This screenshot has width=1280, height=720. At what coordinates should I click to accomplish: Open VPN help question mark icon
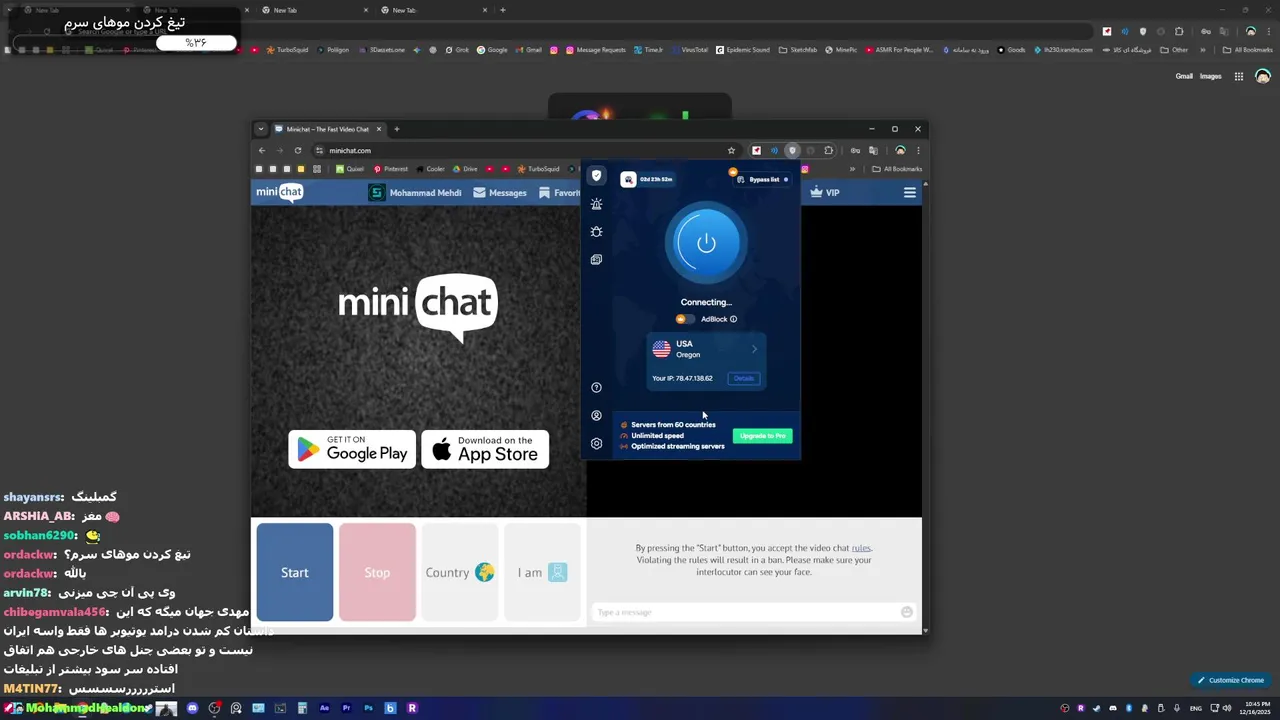tap(596, 388)
